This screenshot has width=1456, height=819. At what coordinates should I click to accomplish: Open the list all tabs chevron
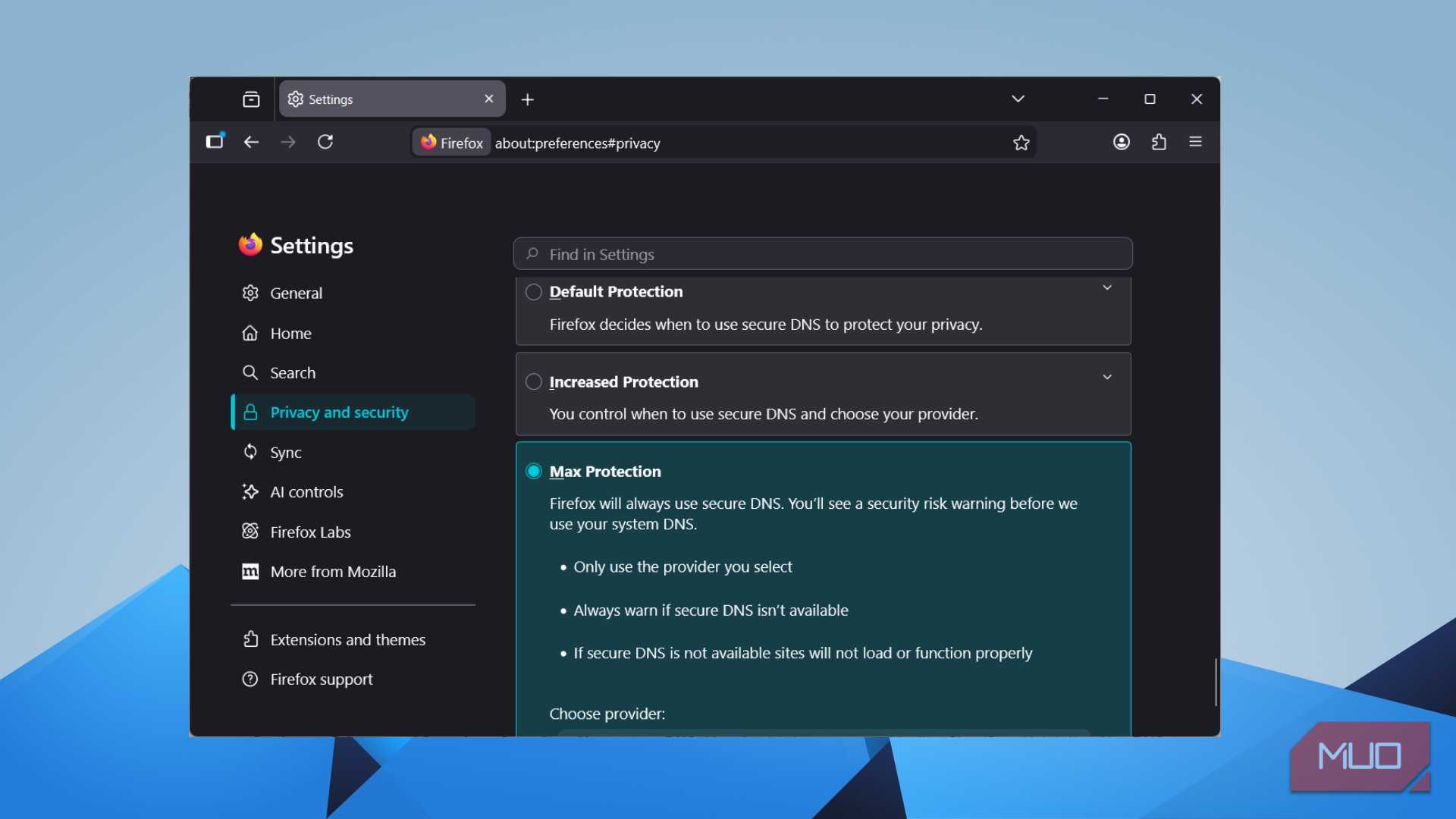1018,99
